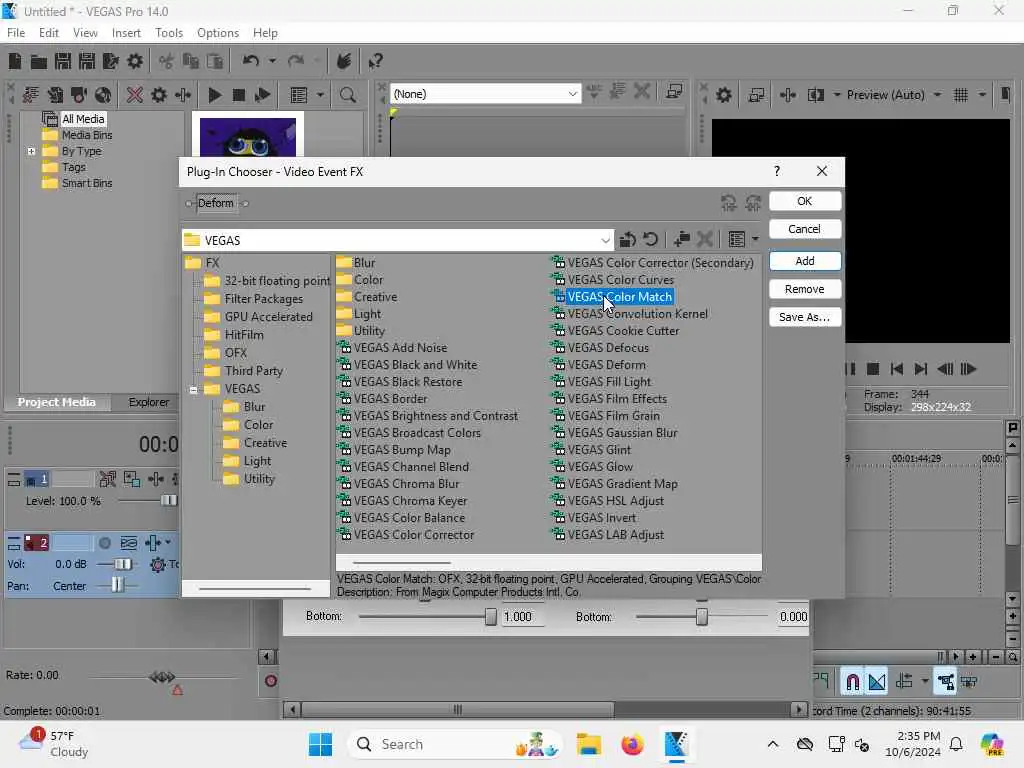This screenshot has width=1024, height=768.
Task: Open the Preview (Auto) quality dropdown
Action: click(x=937, y=95)
